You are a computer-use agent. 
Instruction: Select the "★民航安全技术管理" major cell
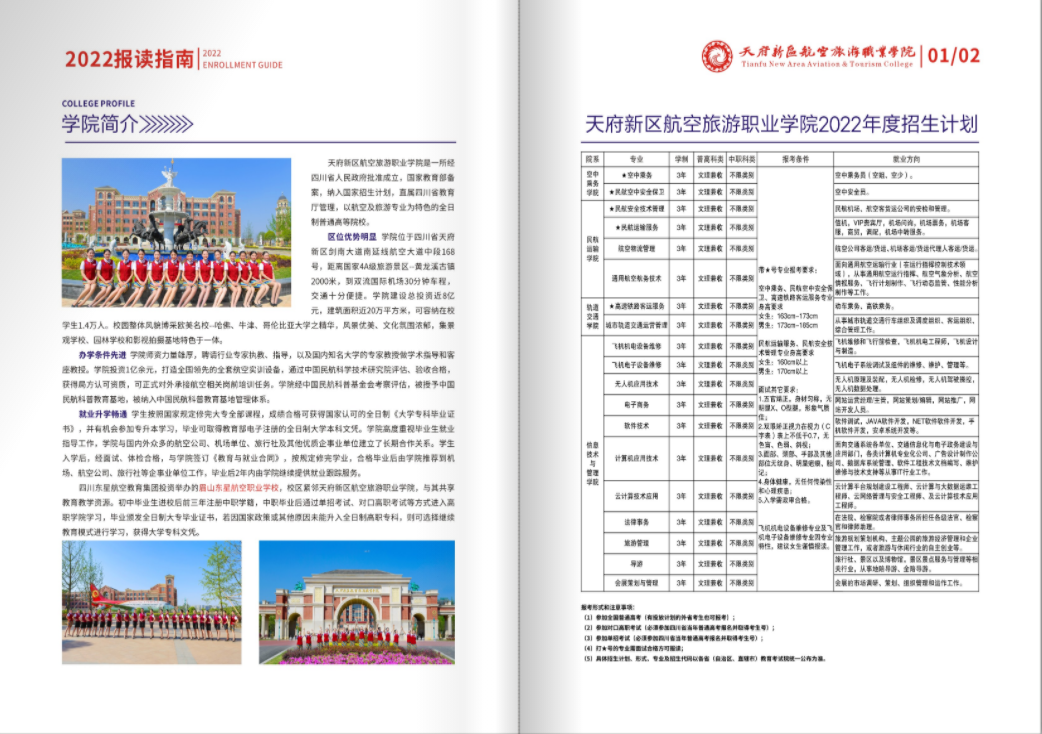[637, 209]
